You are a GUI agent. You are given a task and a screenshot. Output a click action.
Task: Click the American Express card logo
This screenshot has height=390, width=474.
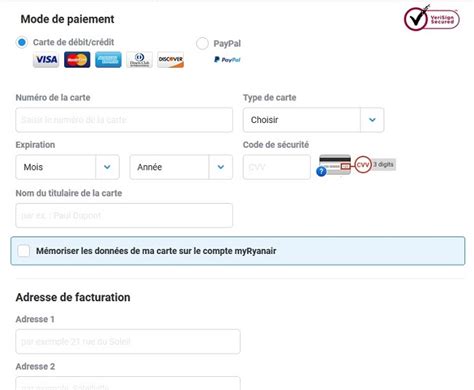pos(108,60)
